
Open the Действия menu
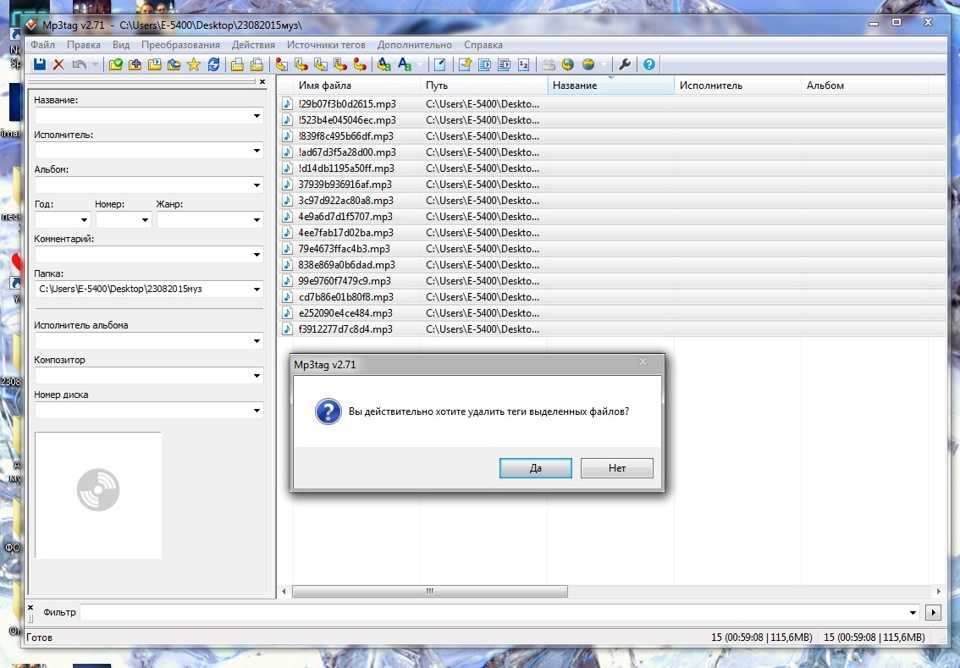coord(253,45)
